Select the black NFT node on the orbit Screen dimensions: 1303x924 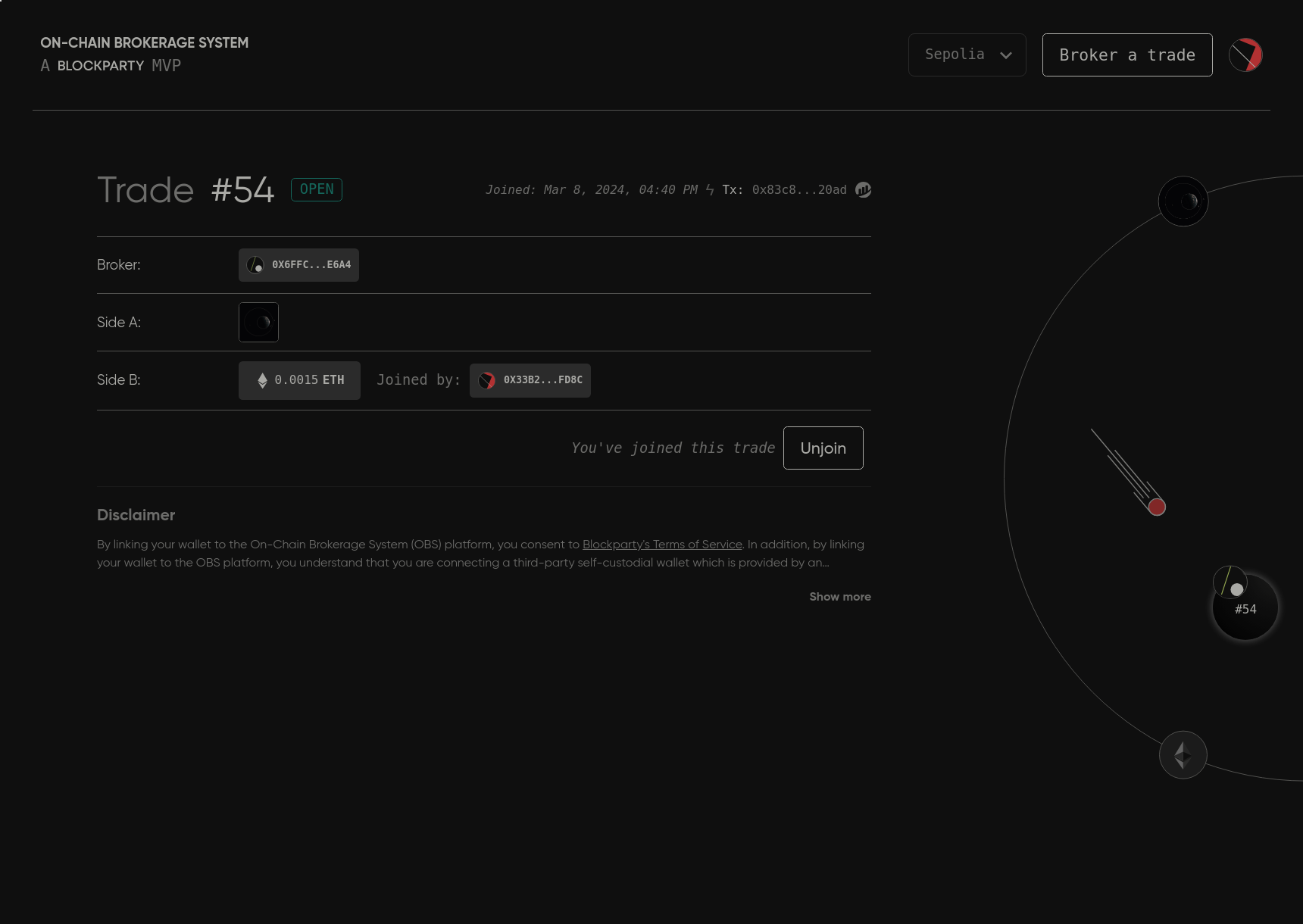[x=1183, y=201]
